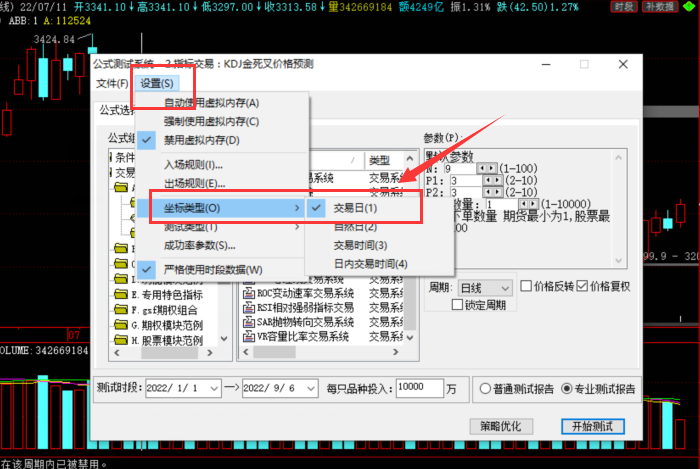Click down arrow of formula list scrollbar
The height and width of the screenshot is (469, 700).
[410, 337]
